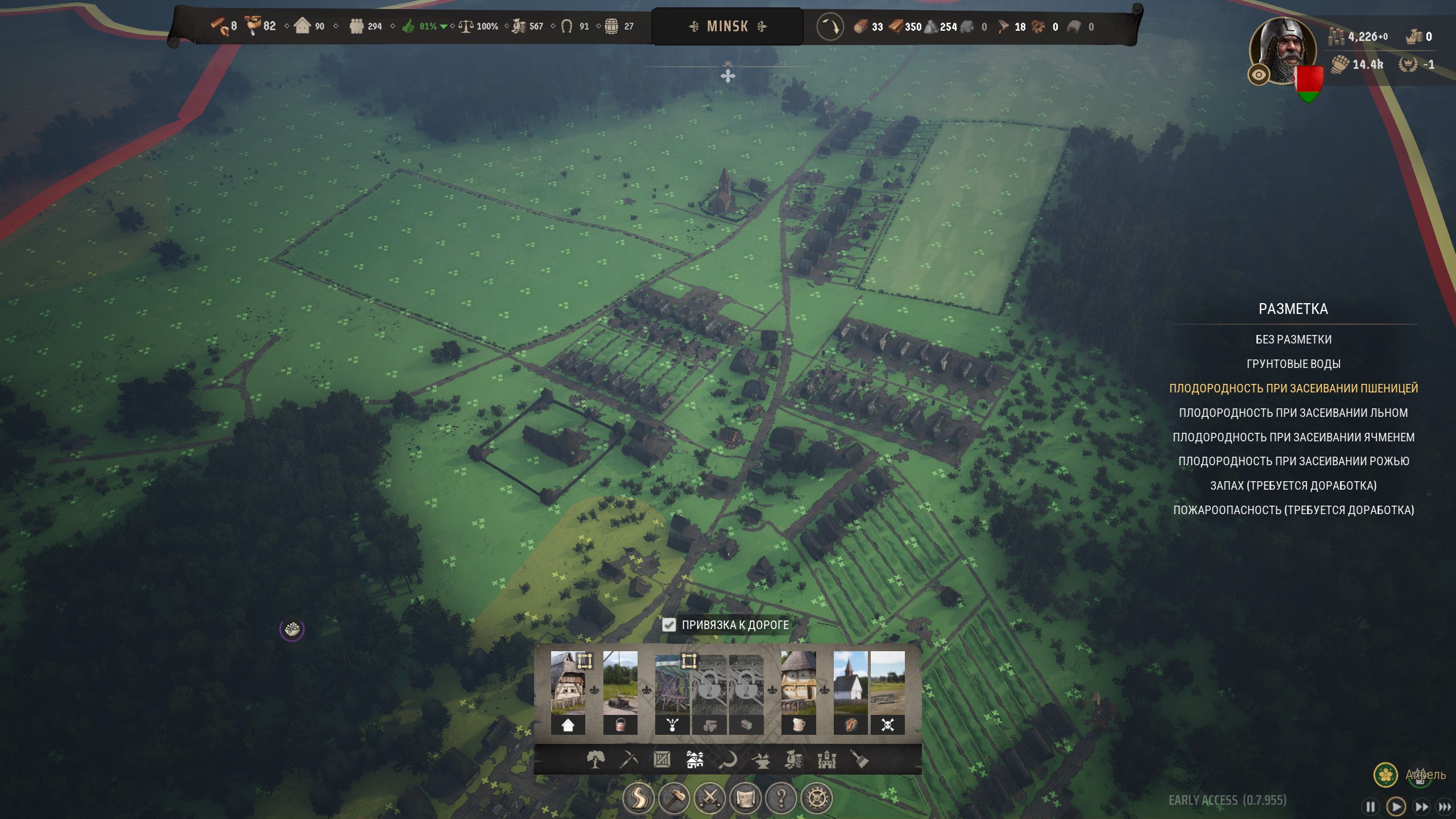Image resolution: width=1456 pixels, height=819 pixels.
Task: Click the berry deposit marker in forest
Action: 292,629
